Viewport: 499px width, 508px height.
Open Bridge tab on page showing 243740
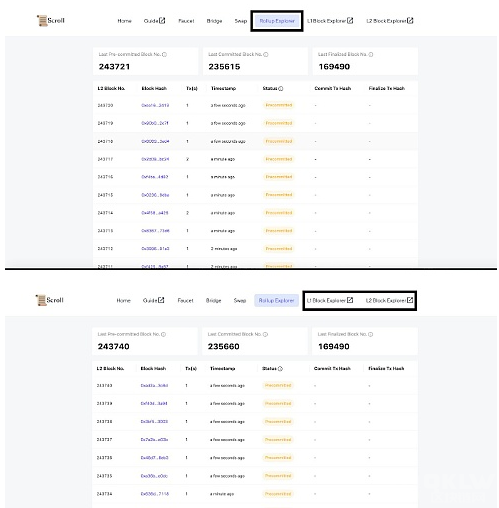(x=213, y=300)
